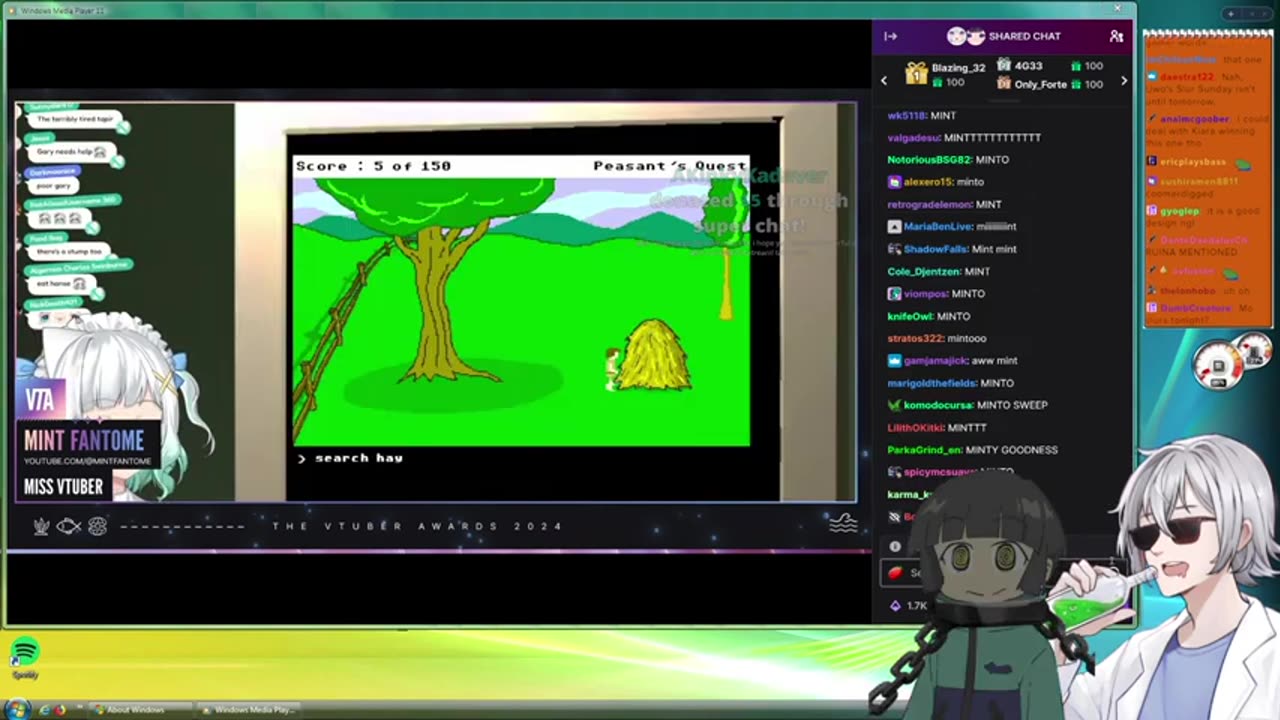Click daestra122 username in orange chat
This screenshot has width=1280, height=720.
coord(1186,76)
